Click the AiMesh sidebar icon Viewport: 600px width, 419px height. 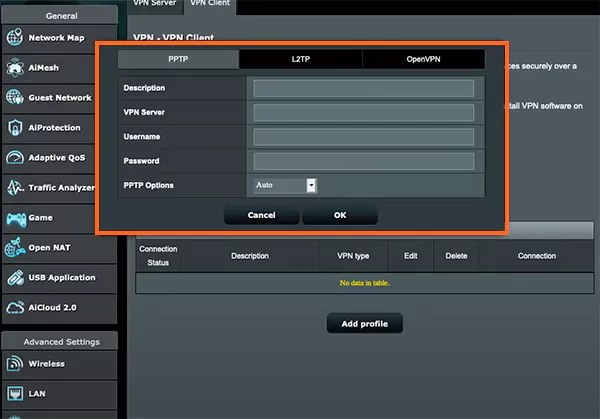pyautogui.click(x=15, y=67)
